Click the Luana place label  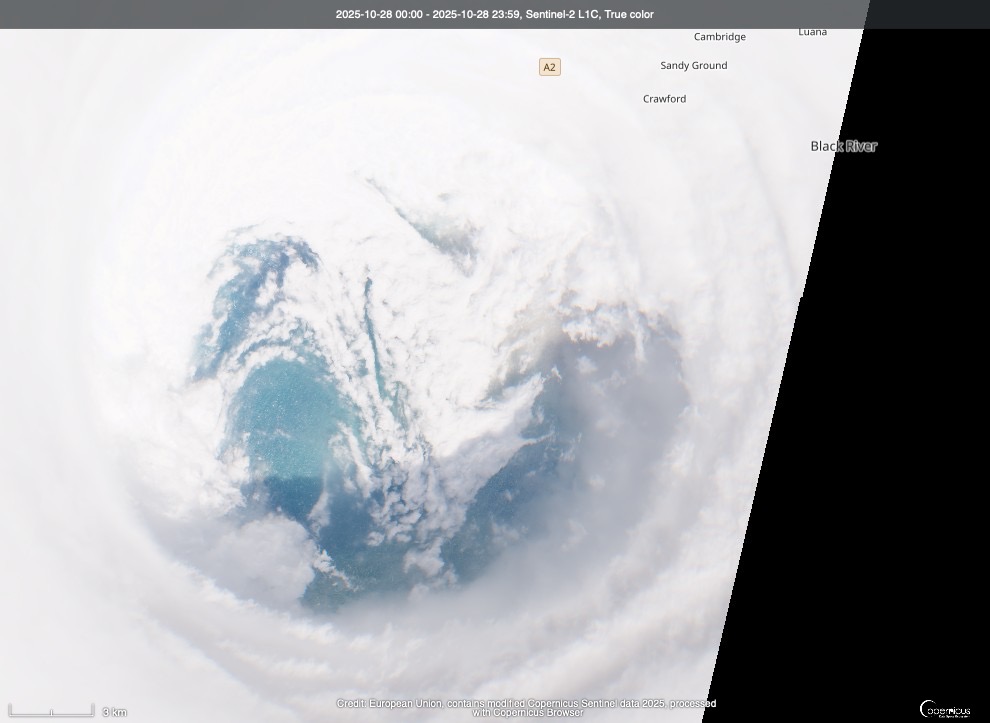pos(812,32)
